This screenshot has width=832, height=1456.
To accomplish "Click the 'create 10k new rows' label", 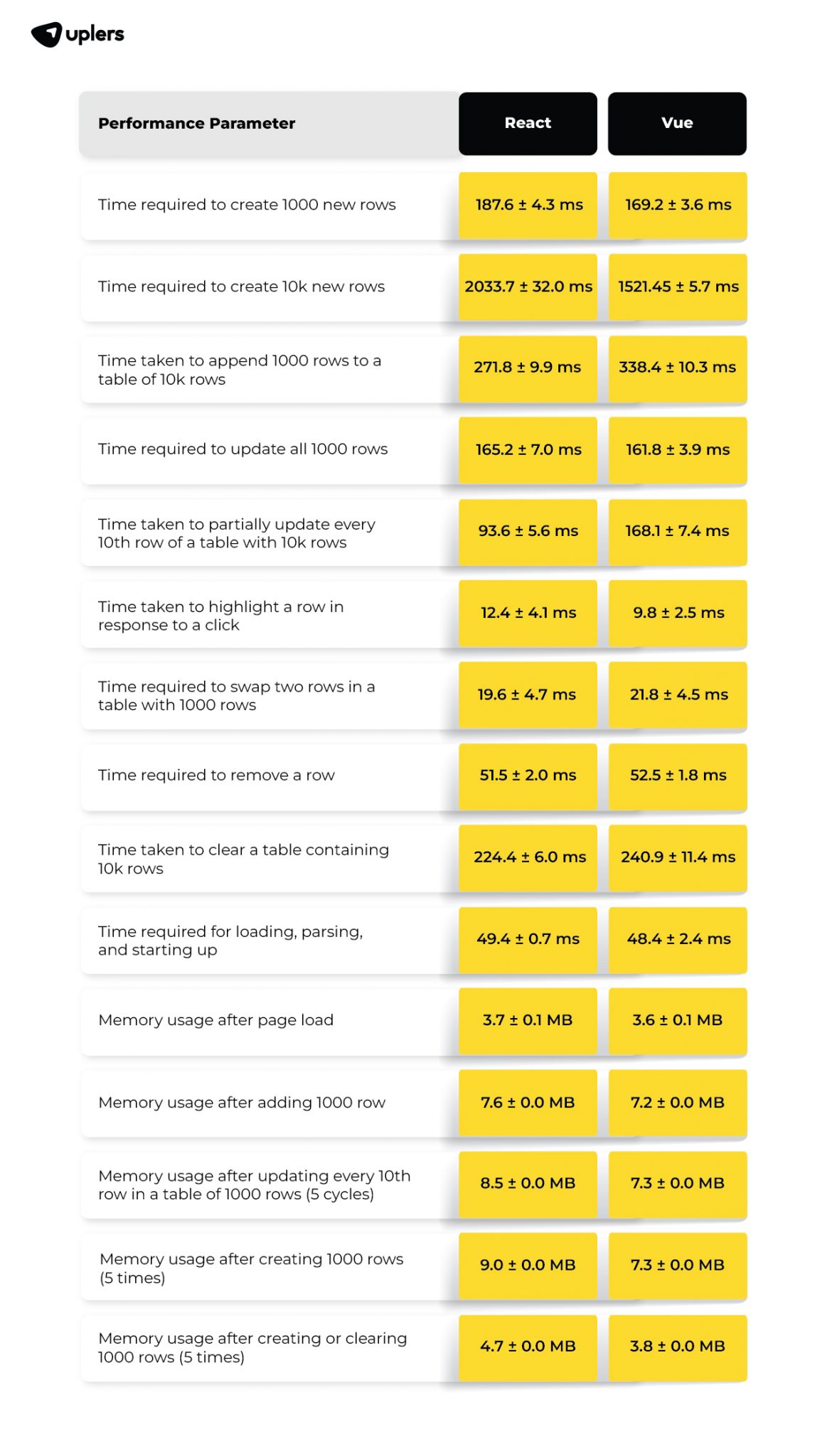I will 241,287.
